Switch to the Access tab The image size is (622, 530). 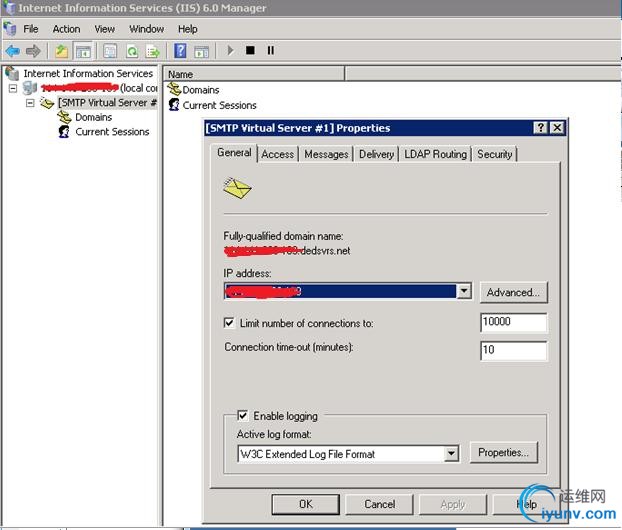(x=278, y=154)
